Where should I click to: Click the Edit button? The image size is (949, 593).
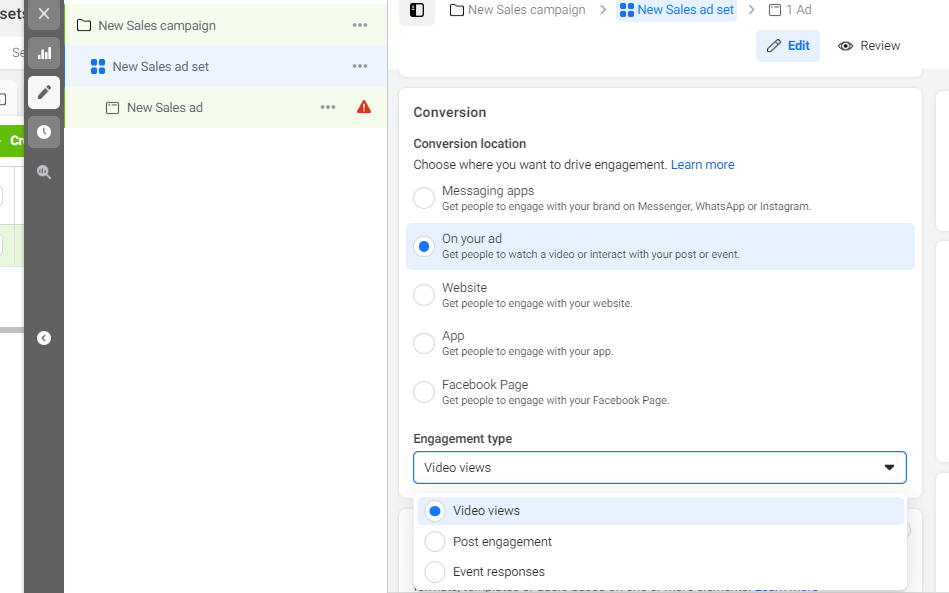788,46
